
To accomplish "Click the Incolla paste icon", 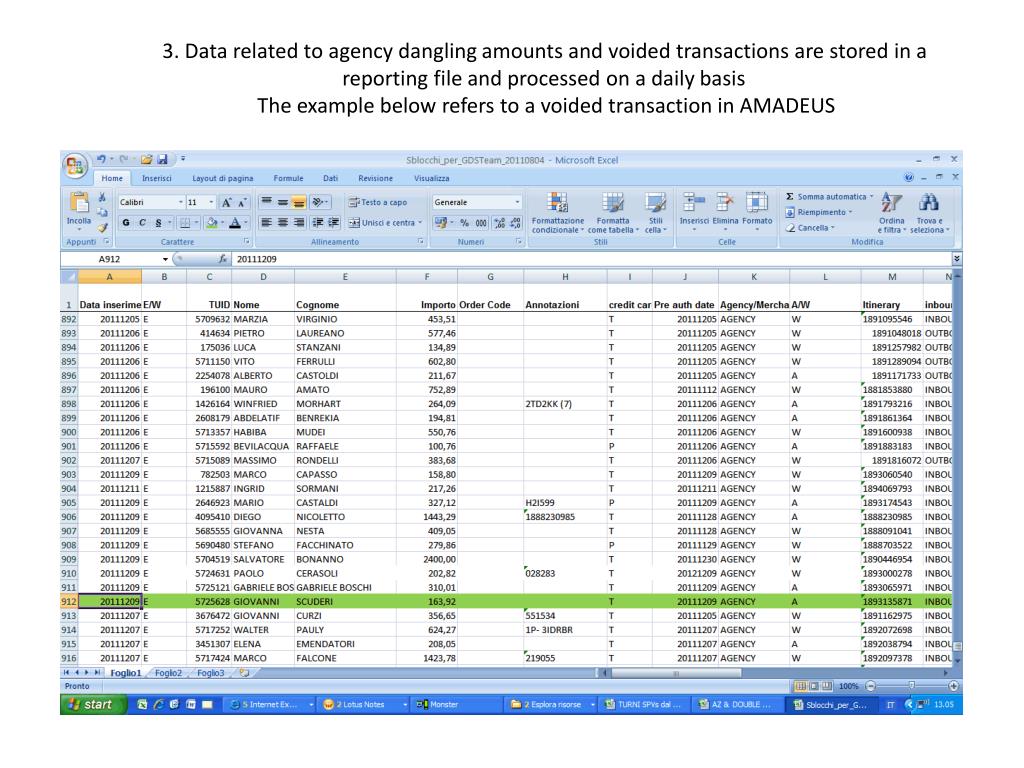I will [x=79, y=204].
